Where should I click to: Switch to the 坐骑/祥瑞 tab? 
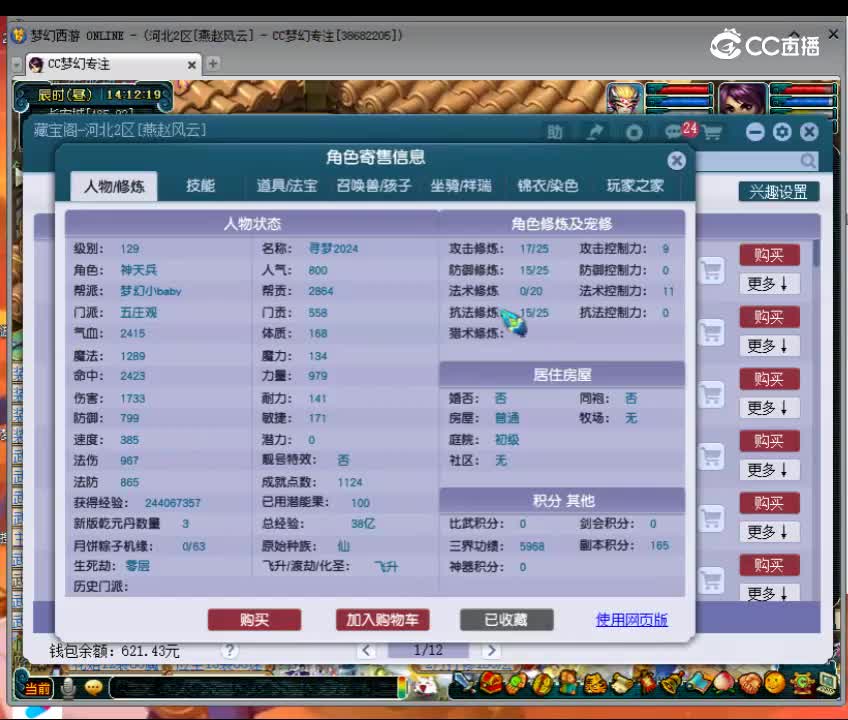click(461, 186)
